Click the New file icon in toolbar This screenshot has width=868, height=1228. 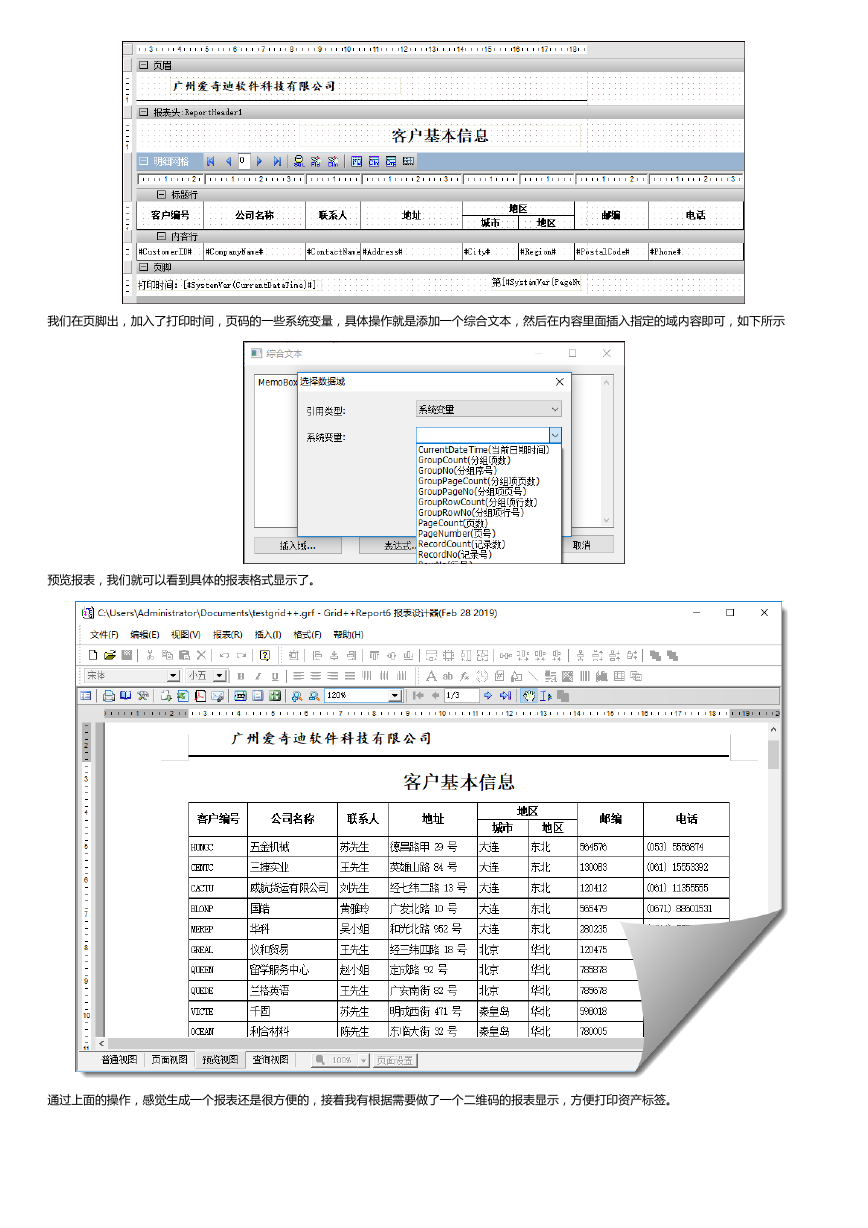click(93, 655)
